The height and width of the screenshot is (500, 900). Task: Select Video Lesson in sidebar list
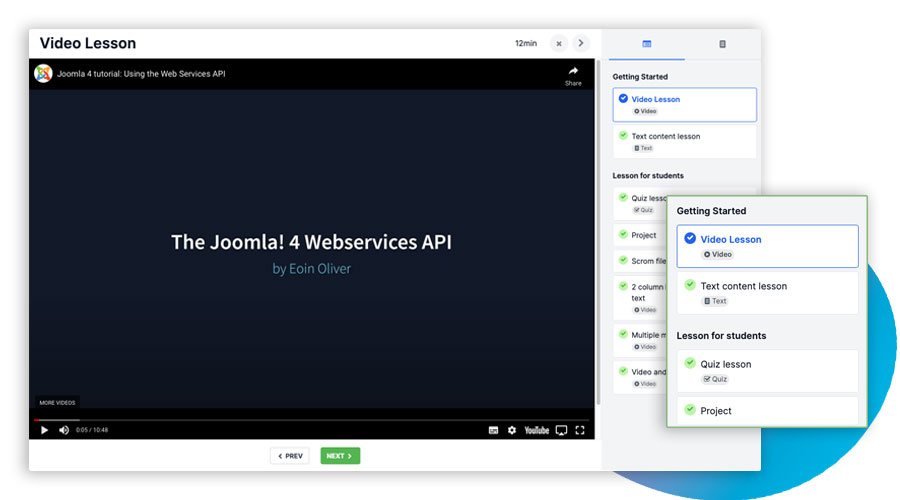(684, 104)
